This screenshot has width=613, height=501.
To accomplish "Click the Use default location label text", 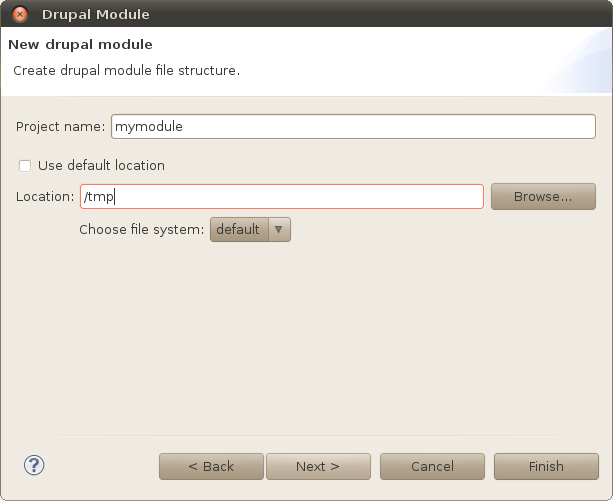I will tap(101, 166).
